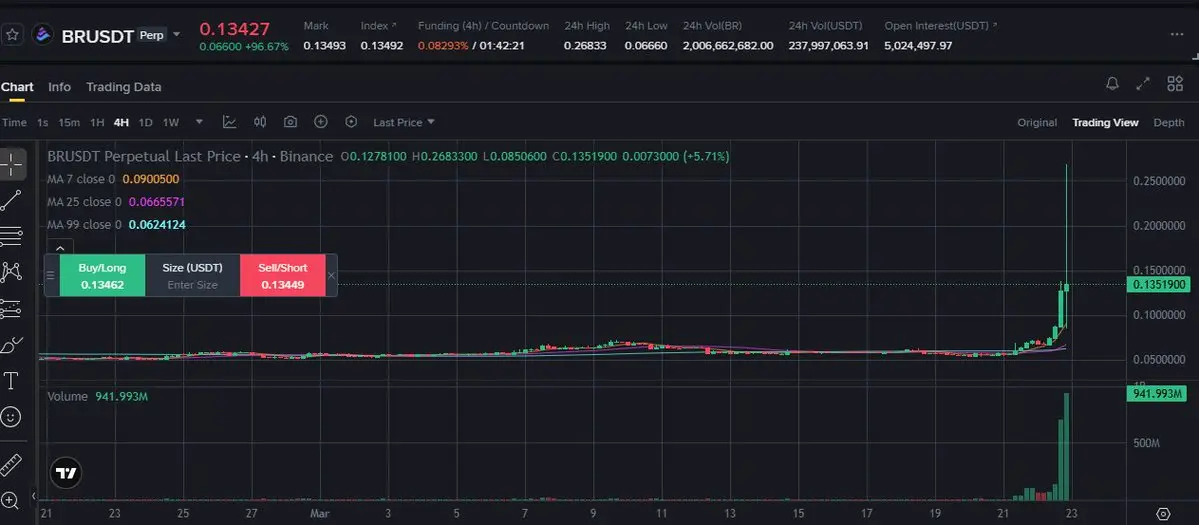Click the plus circle toolbar icon
This screenshot has width=1199, height=525.
[321, 122]
